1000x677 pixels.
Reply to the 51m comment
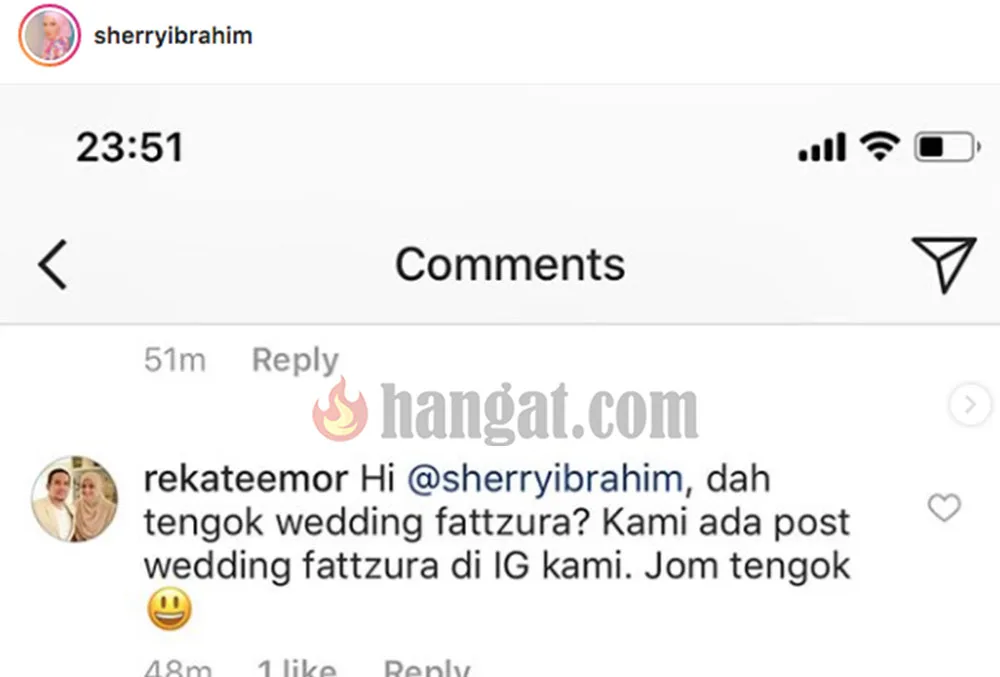(295, 360)
